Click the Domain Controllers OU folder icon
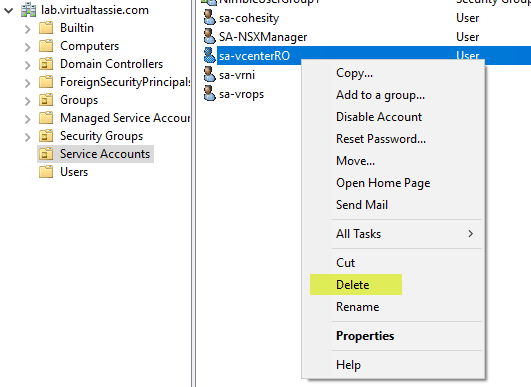 pyautogui.click(x=46, y=64)
